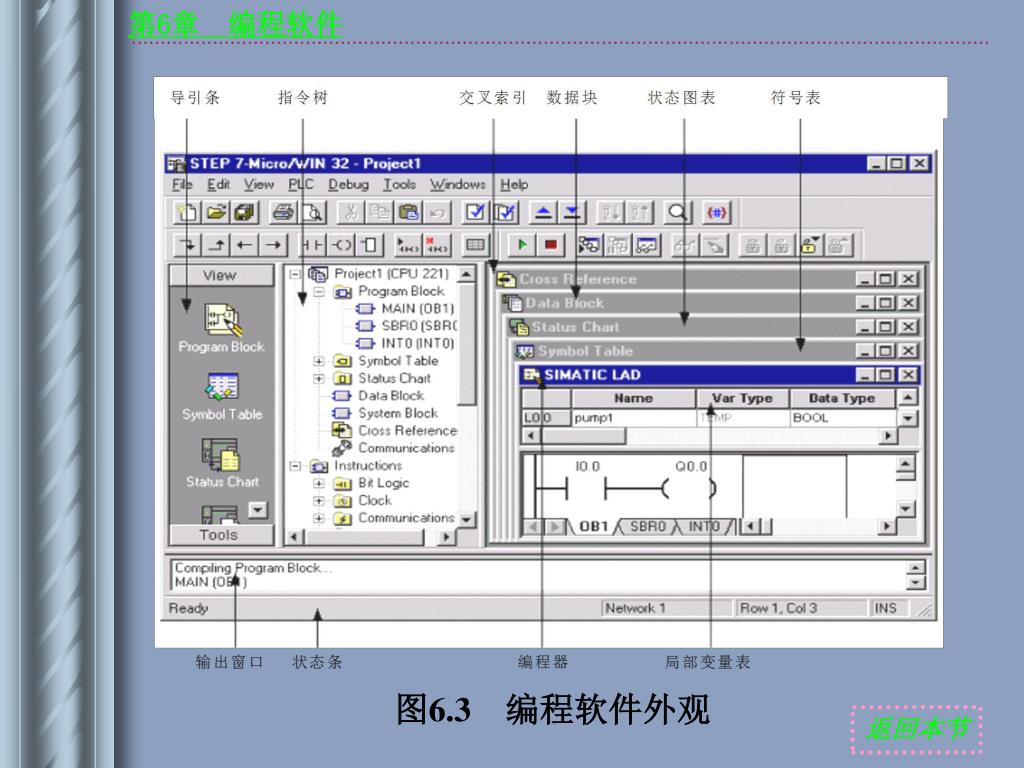Image resolution: width=1024 pixels, height=768 pixels.
Task: Click the BOOL data type cell
Action: pos(842,418)
